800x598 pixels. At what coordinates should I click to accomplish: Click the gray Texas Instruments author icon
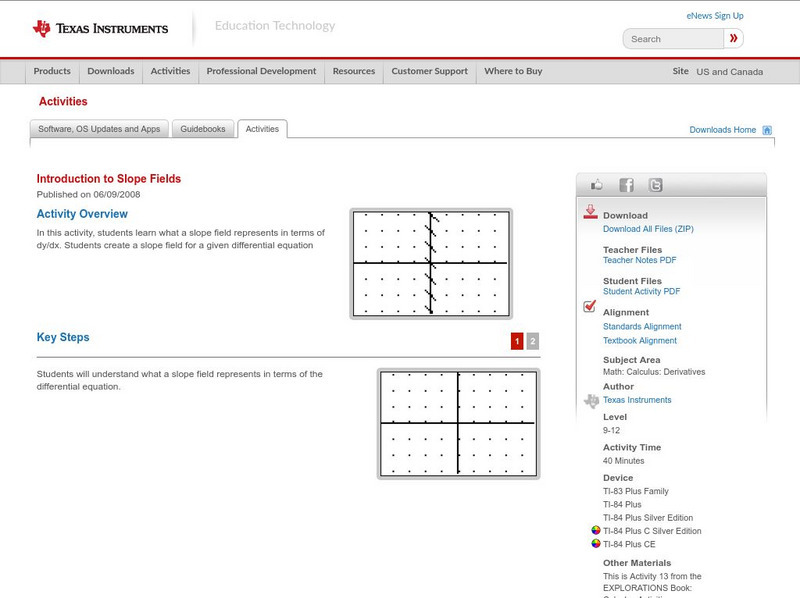[x=591, y=401]
